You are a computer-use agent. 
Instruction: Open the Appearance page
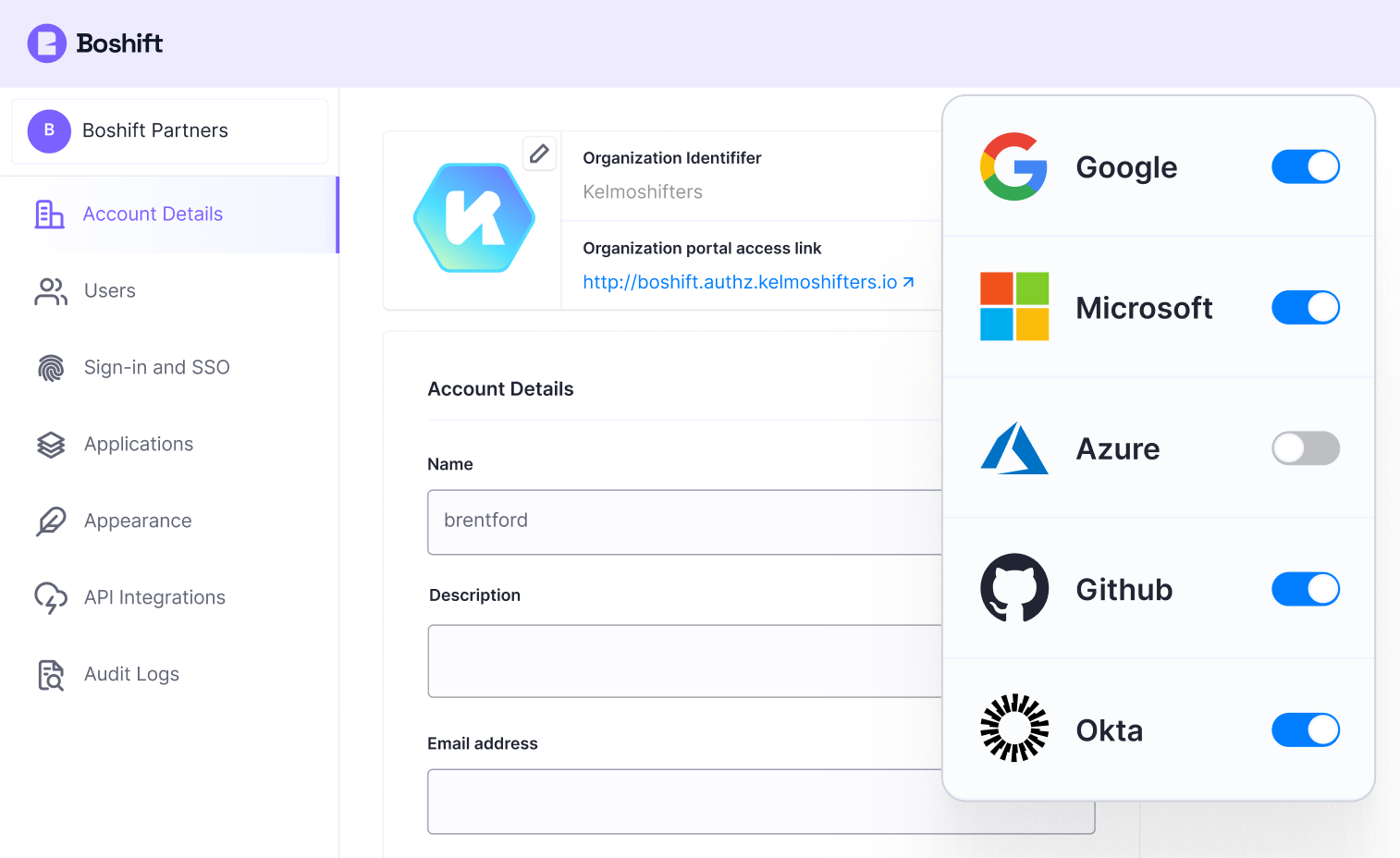(170, 521)
